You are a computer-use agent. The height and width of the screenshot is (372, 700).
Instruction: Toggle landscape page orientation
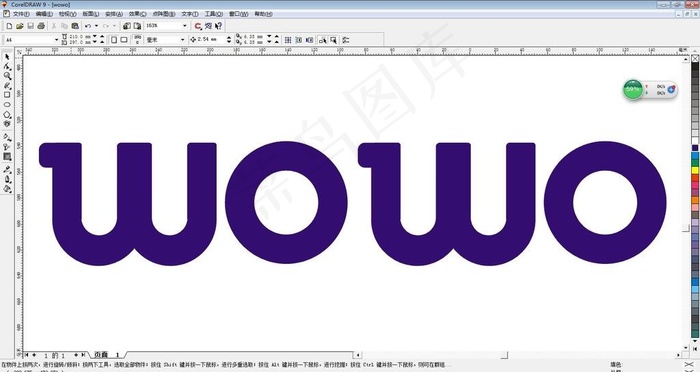pos(124,40)
